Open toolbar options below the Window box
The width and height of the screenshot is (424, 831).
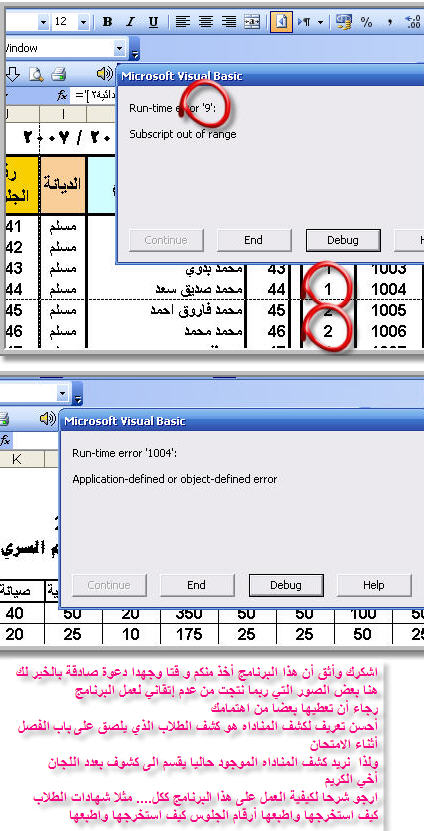coord(135,52)
